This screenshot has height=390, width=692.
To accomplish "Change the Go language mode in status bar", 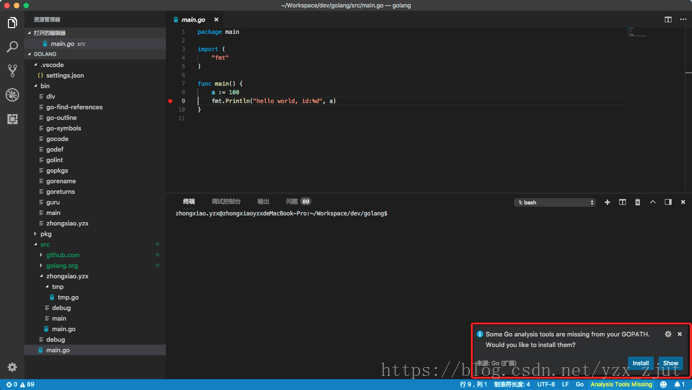I will (x=579, y=384).
